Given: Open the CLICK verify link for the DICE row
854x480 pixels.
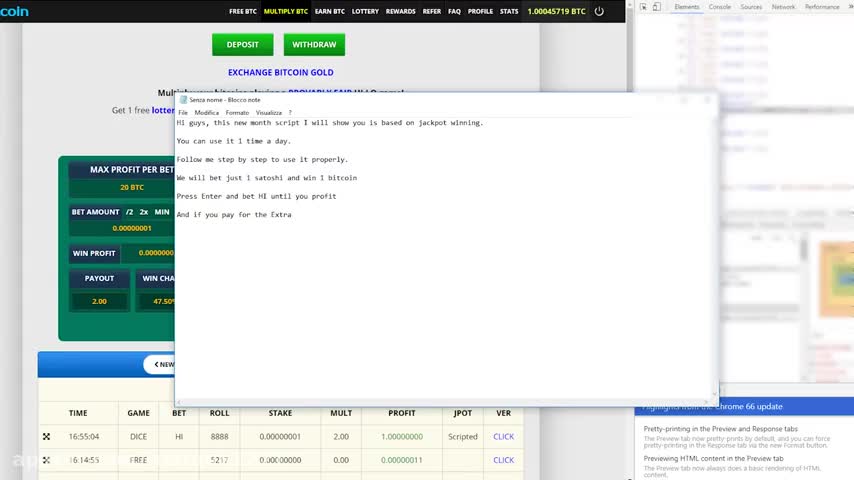Looking at the screenshot, I should tap(503, 437).
